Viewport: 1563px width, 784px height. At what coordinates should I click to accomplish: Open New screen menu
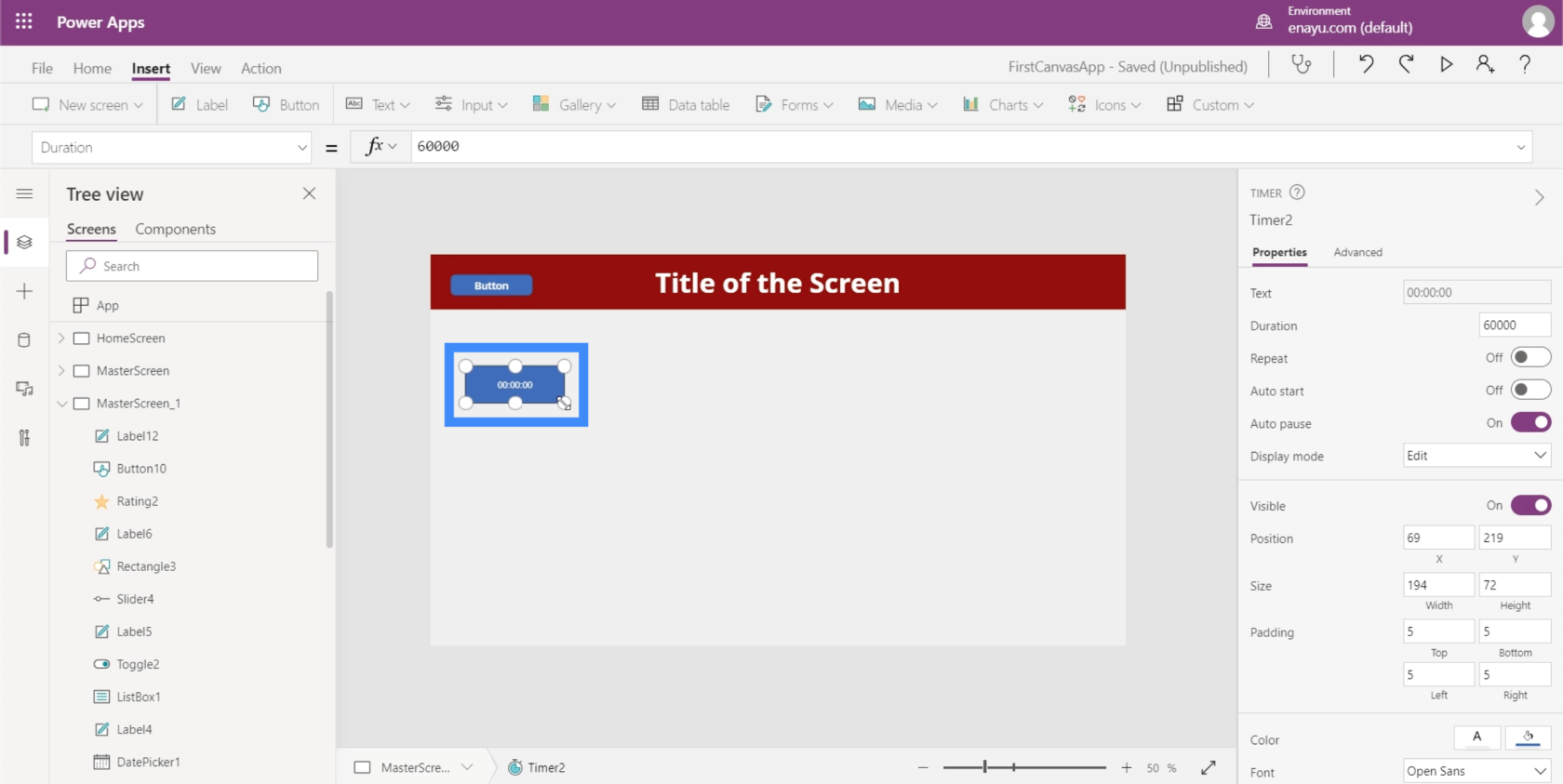(87, 104)
